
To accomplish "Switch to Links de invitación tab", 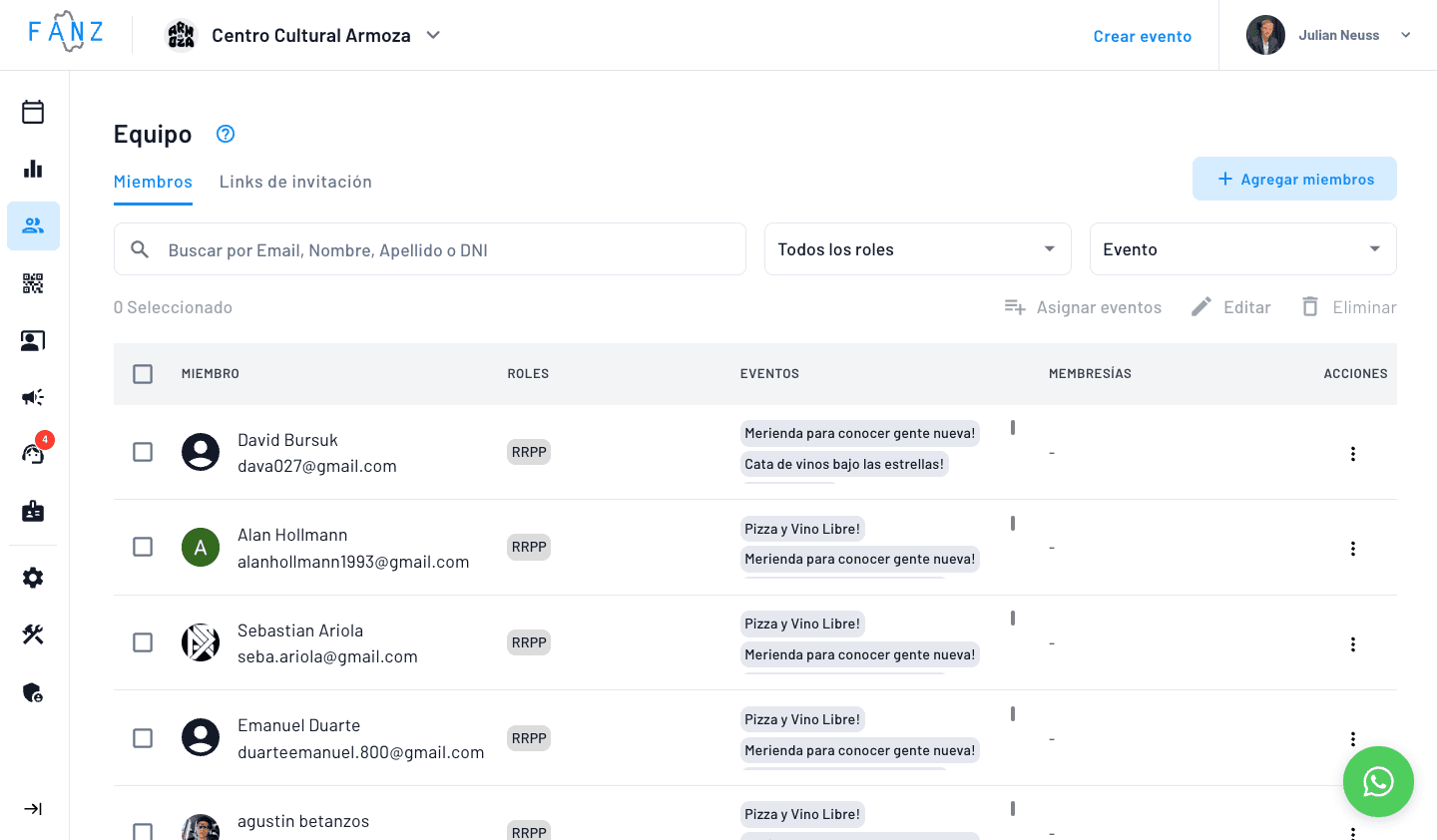I will [x=295, y=182].
